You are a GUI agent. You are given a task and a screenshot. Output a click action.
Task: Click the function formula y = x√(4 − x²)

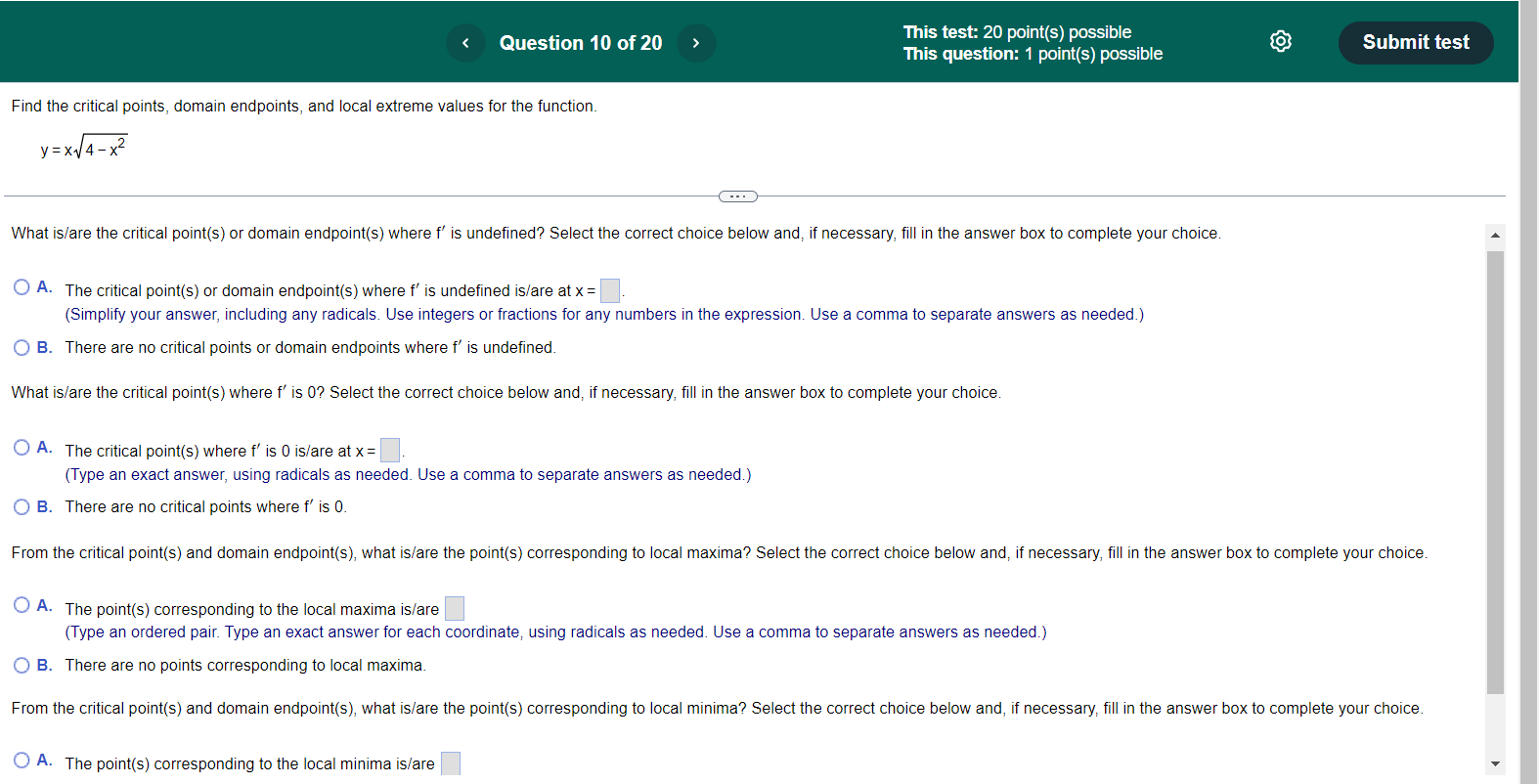(84, 148)
